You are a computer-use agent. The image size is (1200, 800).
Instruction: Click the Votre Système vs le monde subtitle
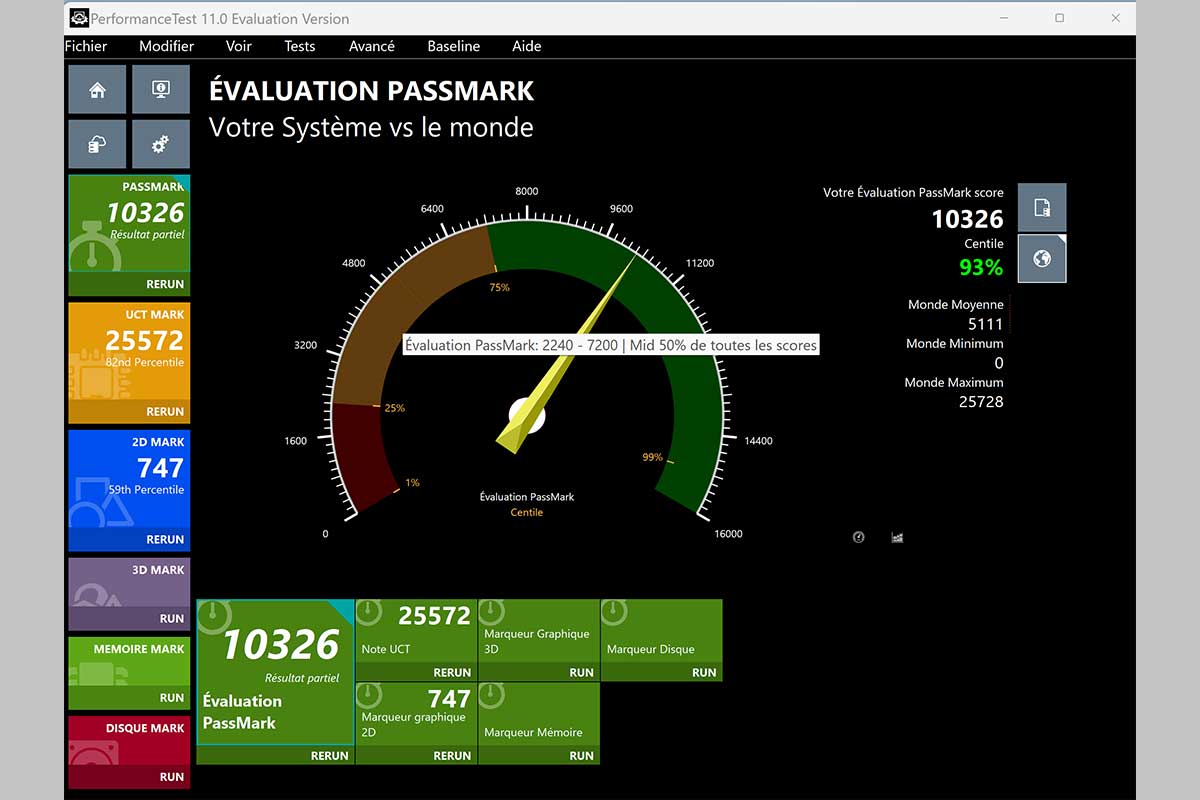(x=371, y=127)
